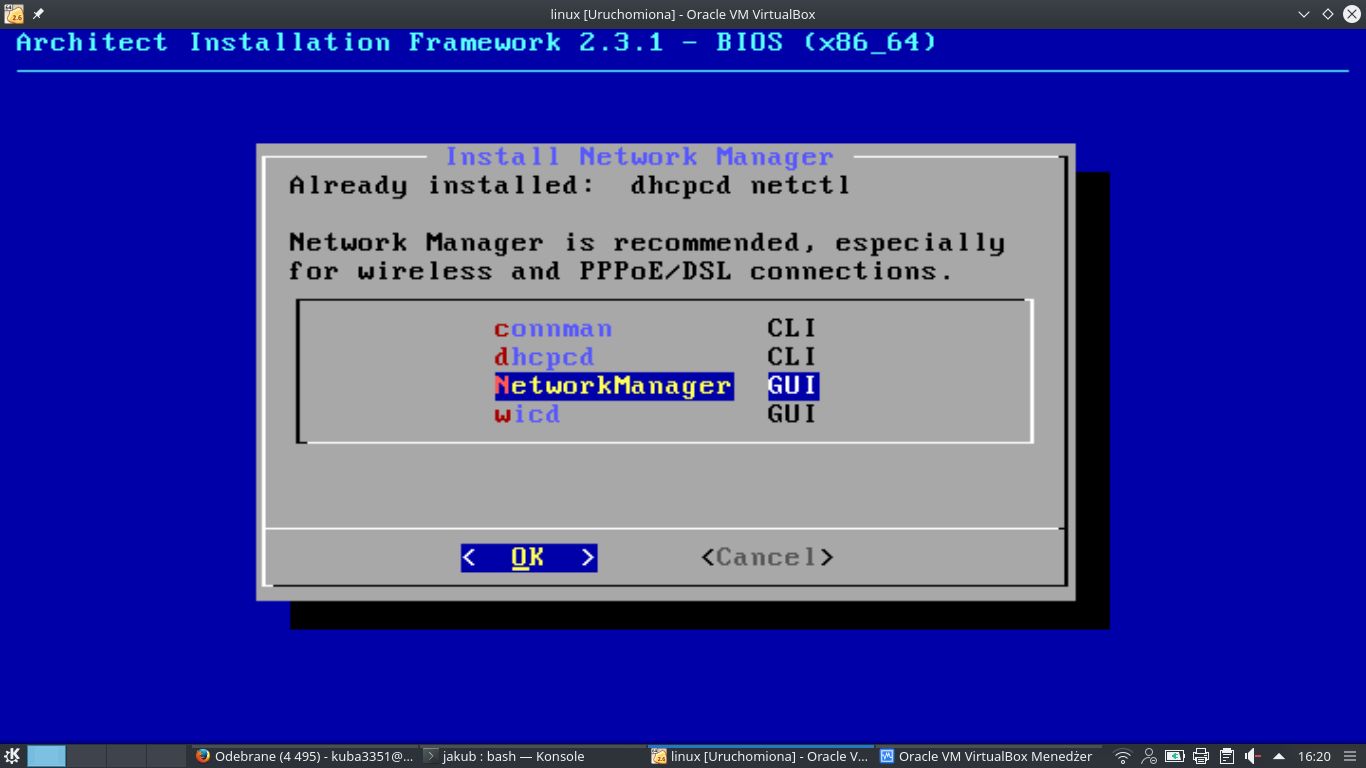
Task: Click the VirtualBox window menu icon
Action: coord(14,14)
